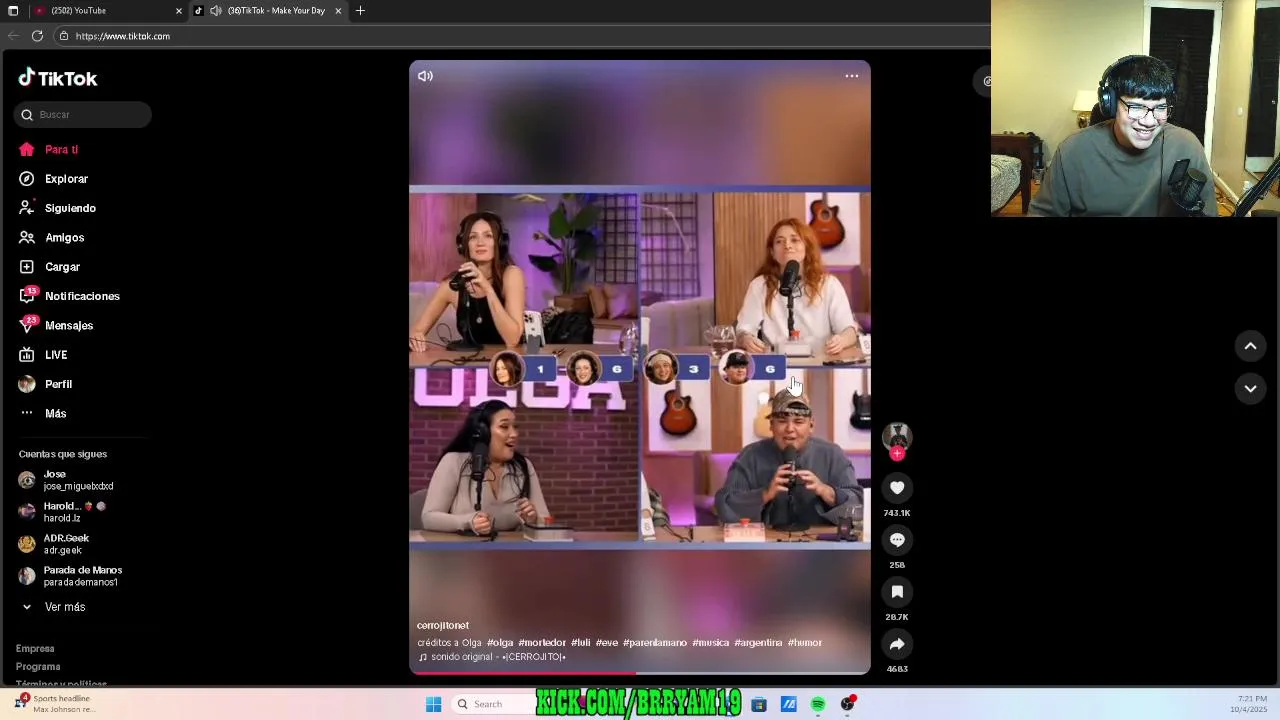This screenshot has width=1280, height=720.
Task: Click the taskbar Search box
Action: (x=492, y=704)
